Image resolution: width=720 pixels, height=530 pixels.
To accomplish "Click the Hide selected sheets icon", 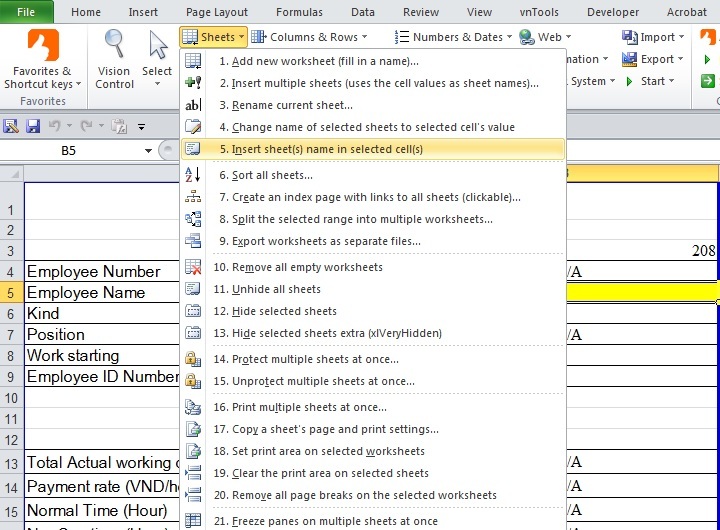I will (193, 311).
